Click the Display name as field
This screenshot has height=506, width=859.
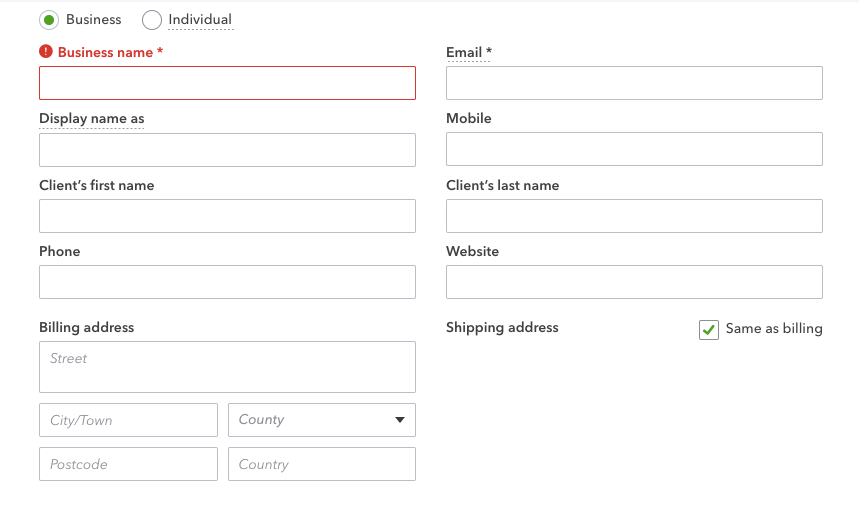click(227, 150)
